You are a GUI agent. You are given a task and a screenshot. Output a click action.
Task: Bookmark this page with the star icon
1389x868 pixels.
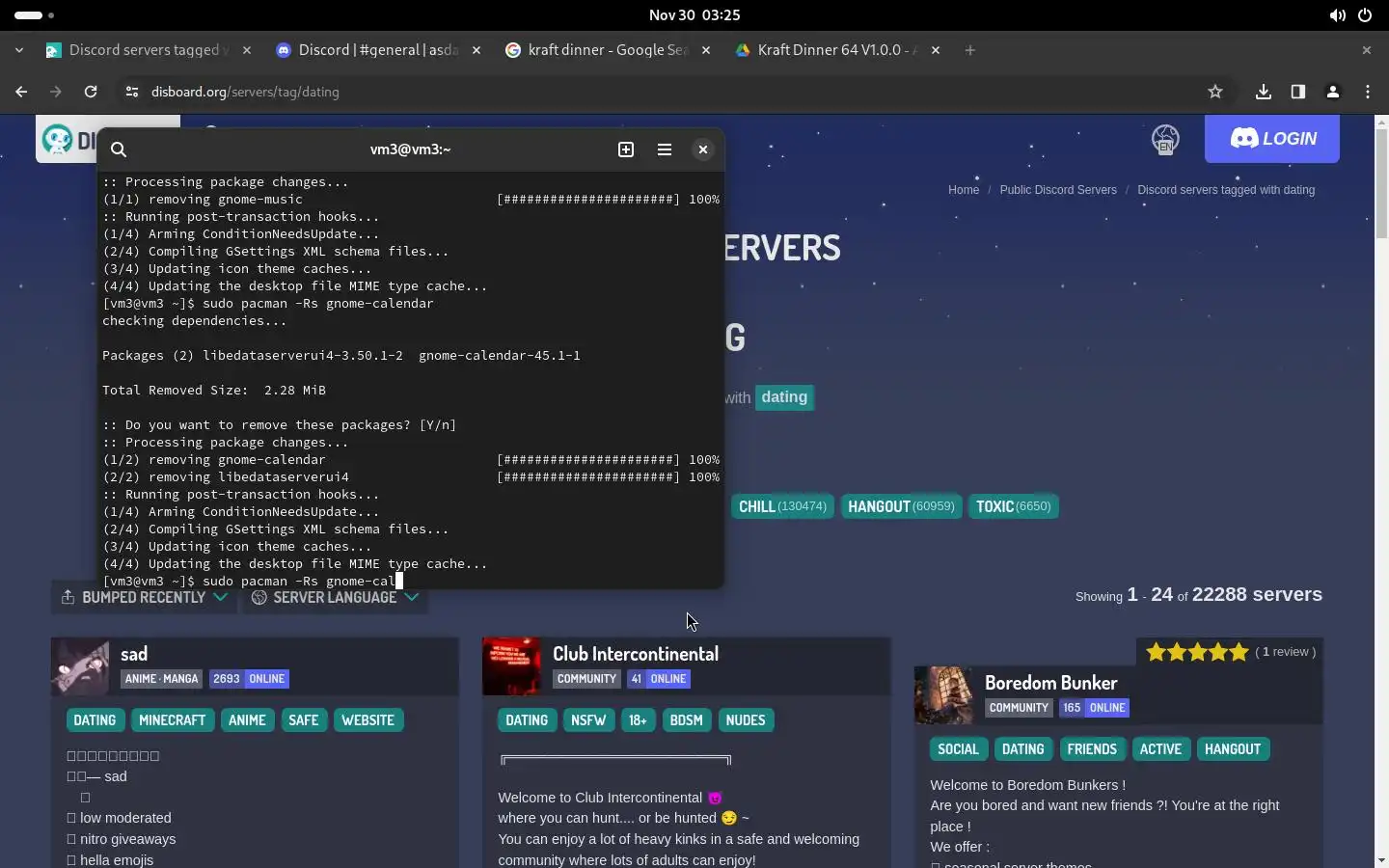[x=1215, y=92]
